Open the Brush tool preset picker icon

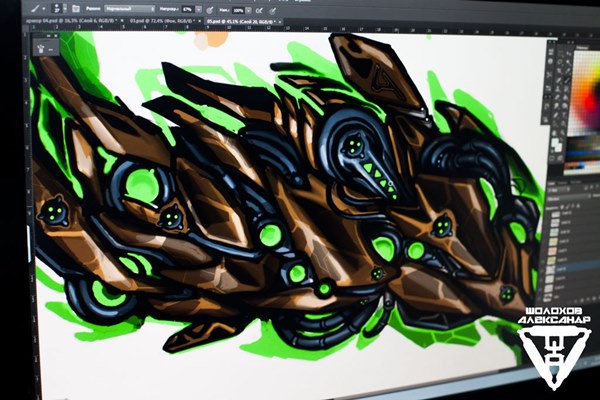(x=35, y=8)
